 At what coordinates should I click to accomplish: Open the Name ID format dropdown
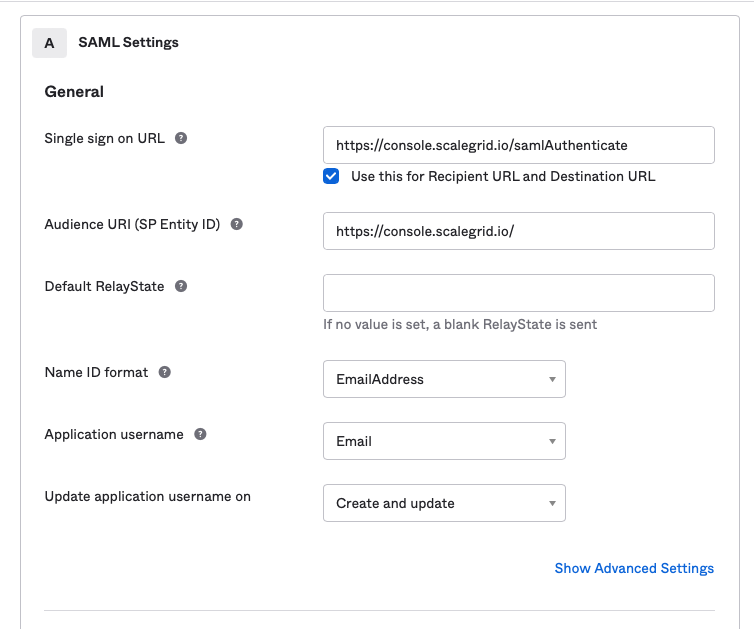[444, 379]
